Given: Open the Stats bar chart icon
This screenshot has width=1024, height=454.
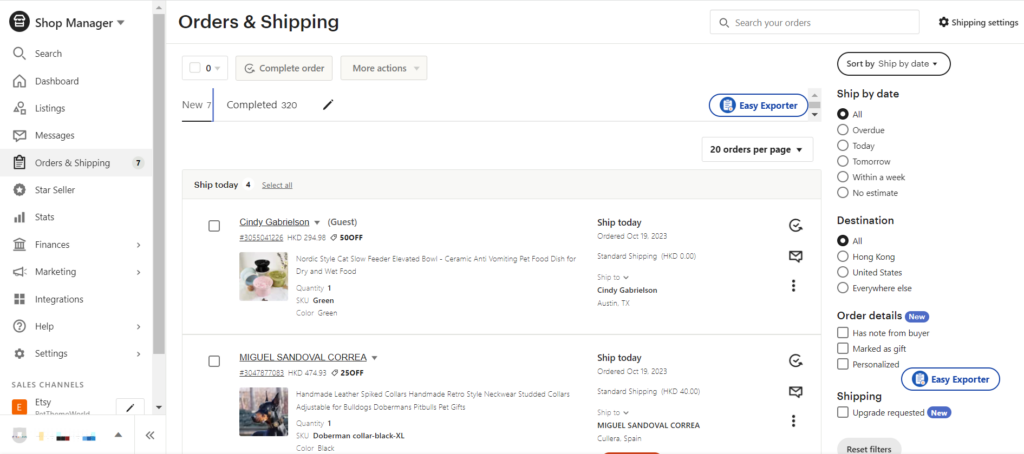Looking at the screenshot, I should pyautogui.click(x=19, y=217).
